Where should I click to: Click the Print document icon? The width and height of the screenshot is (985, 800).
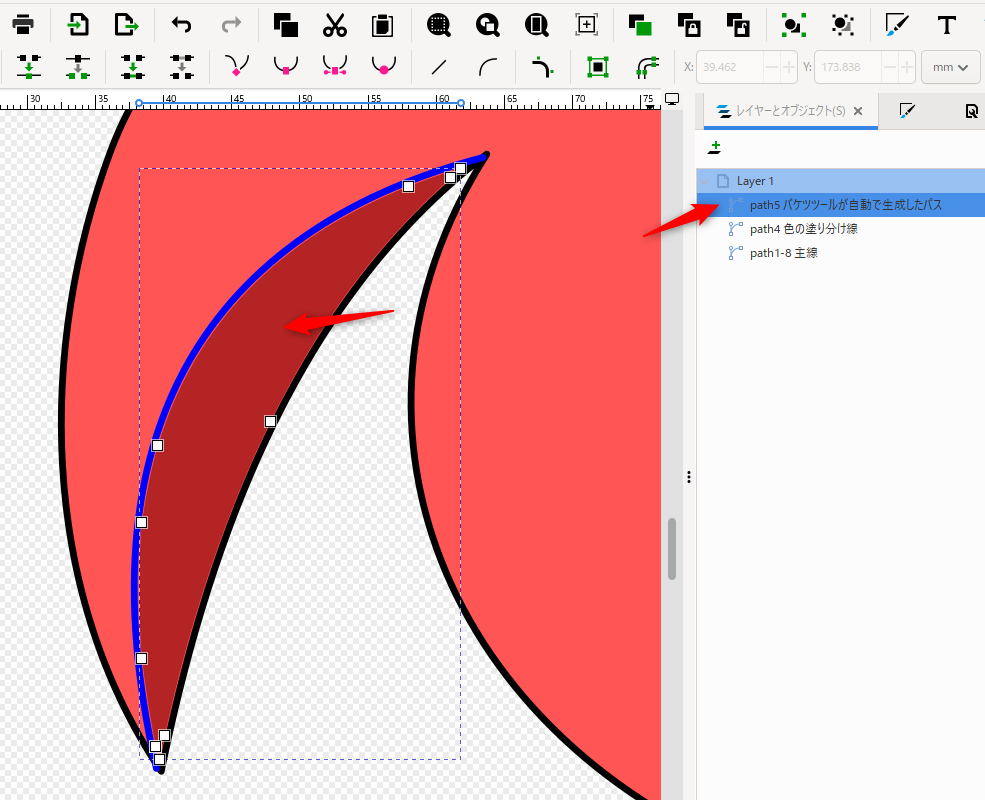[23, 24]
